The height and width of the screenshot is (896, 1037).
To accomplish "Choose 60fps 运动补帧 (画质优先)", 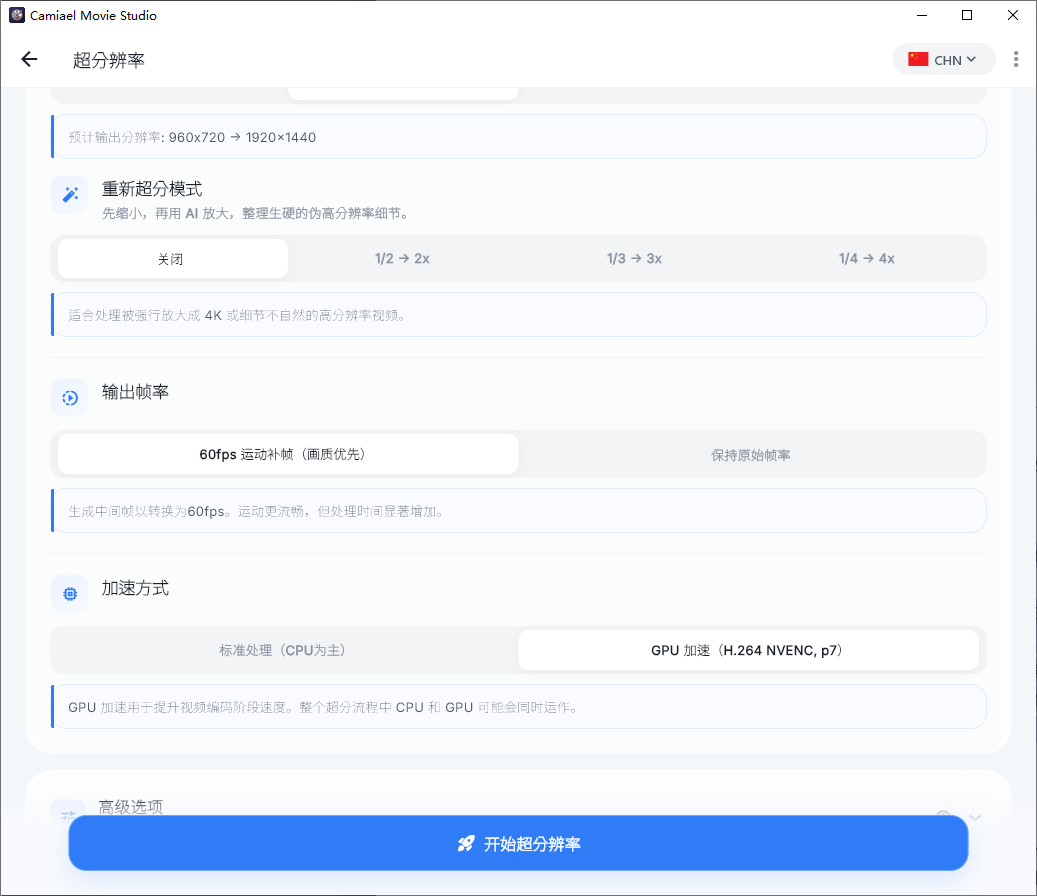I will click(288, 454).
